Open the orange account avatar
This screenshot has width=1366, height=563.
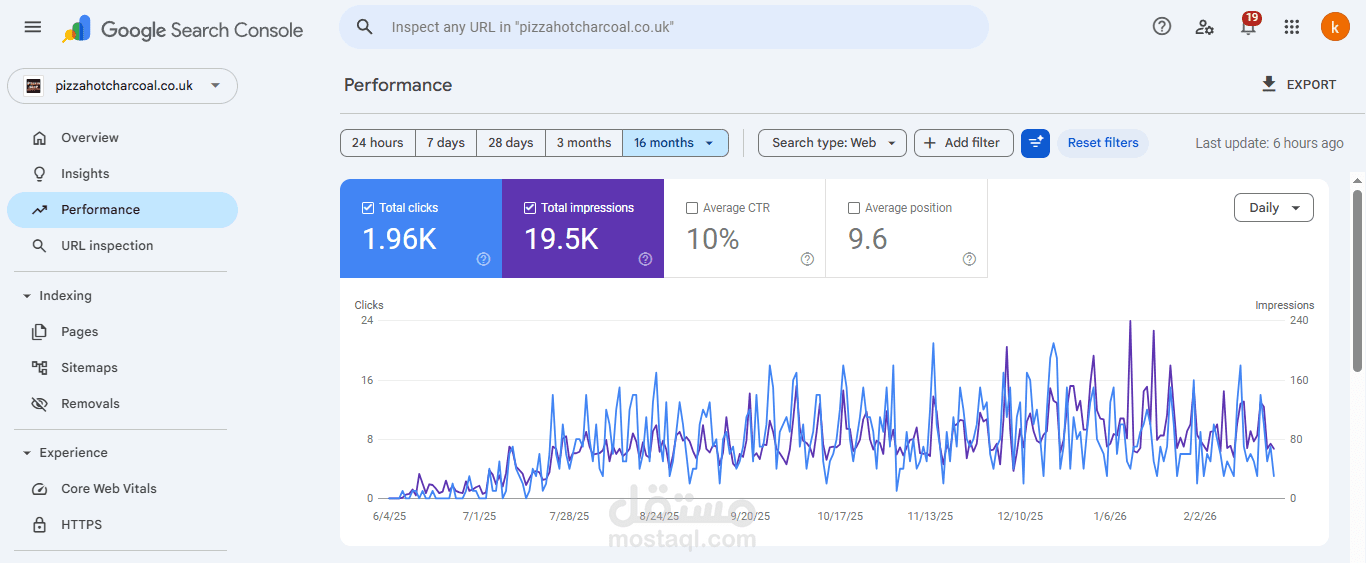(x=1335, y=27)
